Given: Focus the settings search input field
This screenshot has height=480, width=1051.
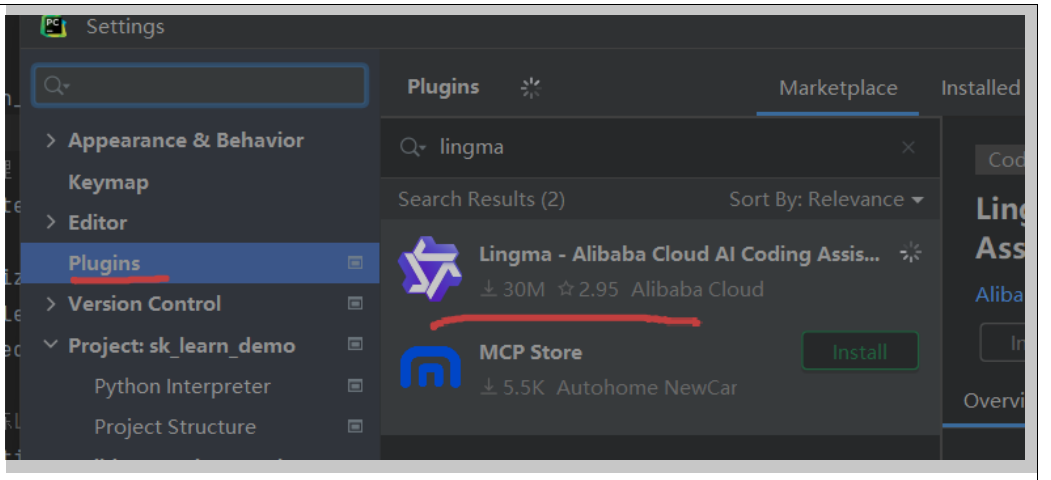Looking at the screenshot, I should pyautogui.click(x=200, y=85).
